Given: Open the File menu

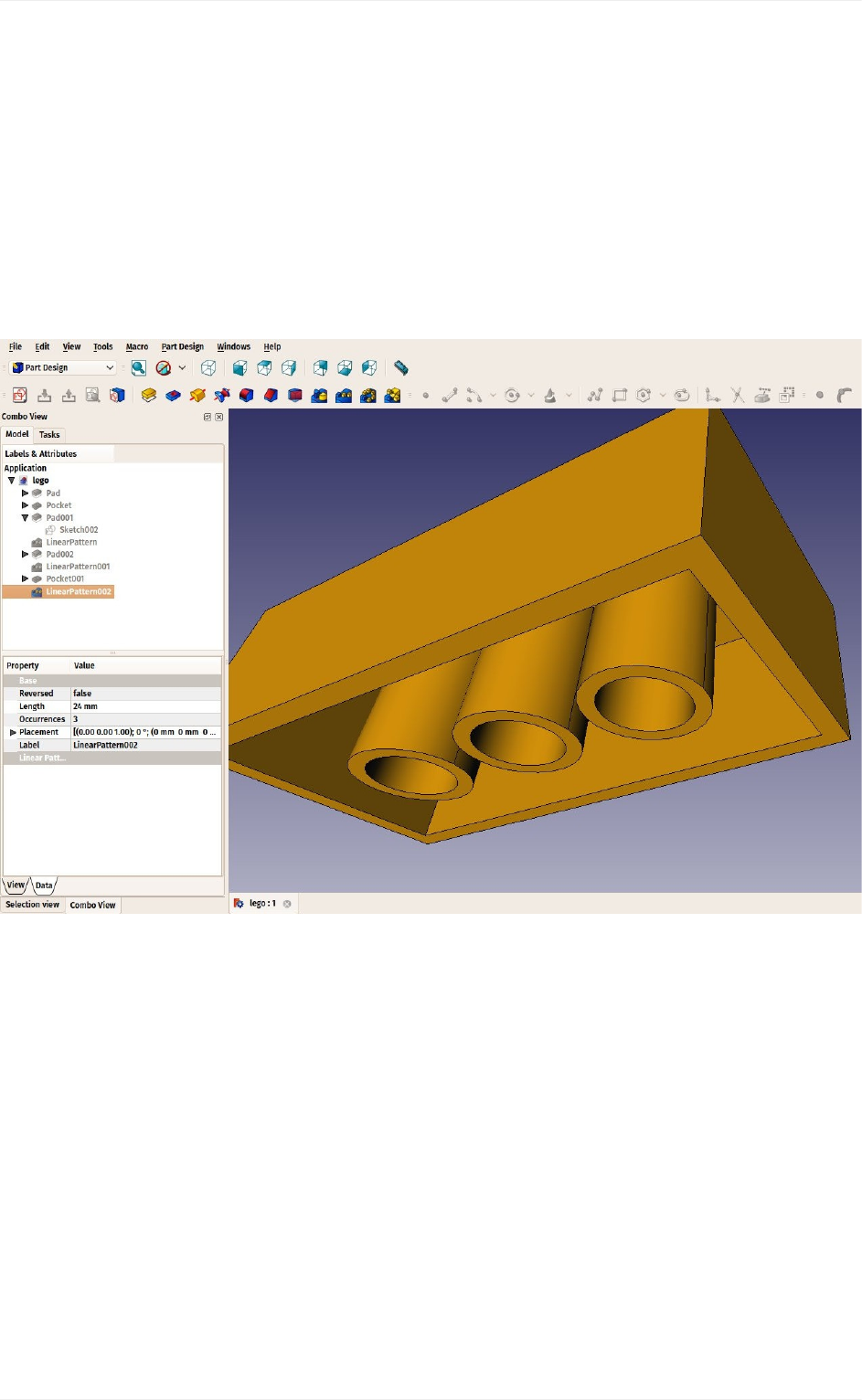Looking at the screenshot, I should [16, 347].
